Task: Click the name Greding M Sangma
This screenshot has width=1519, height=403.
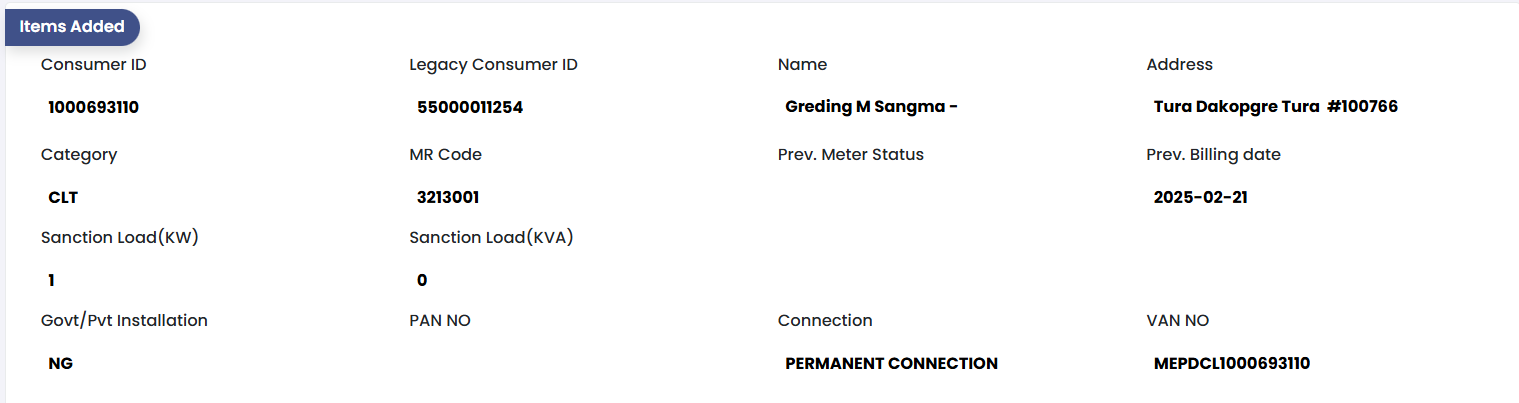Action: point(871,107)
